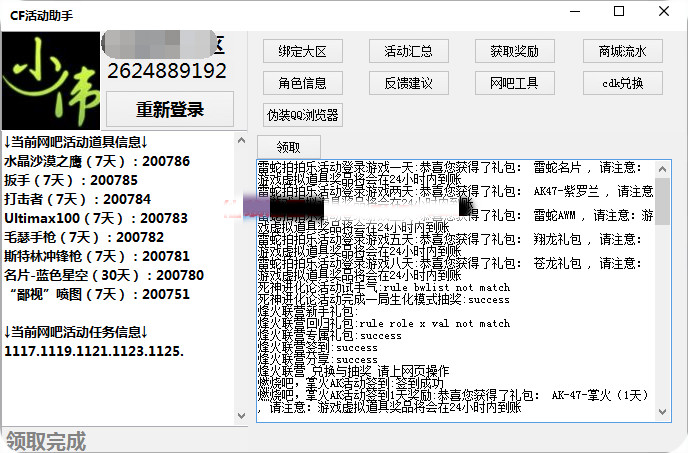This screenshot has height=453, width=688.
Task: Select line 斯特林冲锋枪（7天）：200781
Action: (x=97, y=256)
